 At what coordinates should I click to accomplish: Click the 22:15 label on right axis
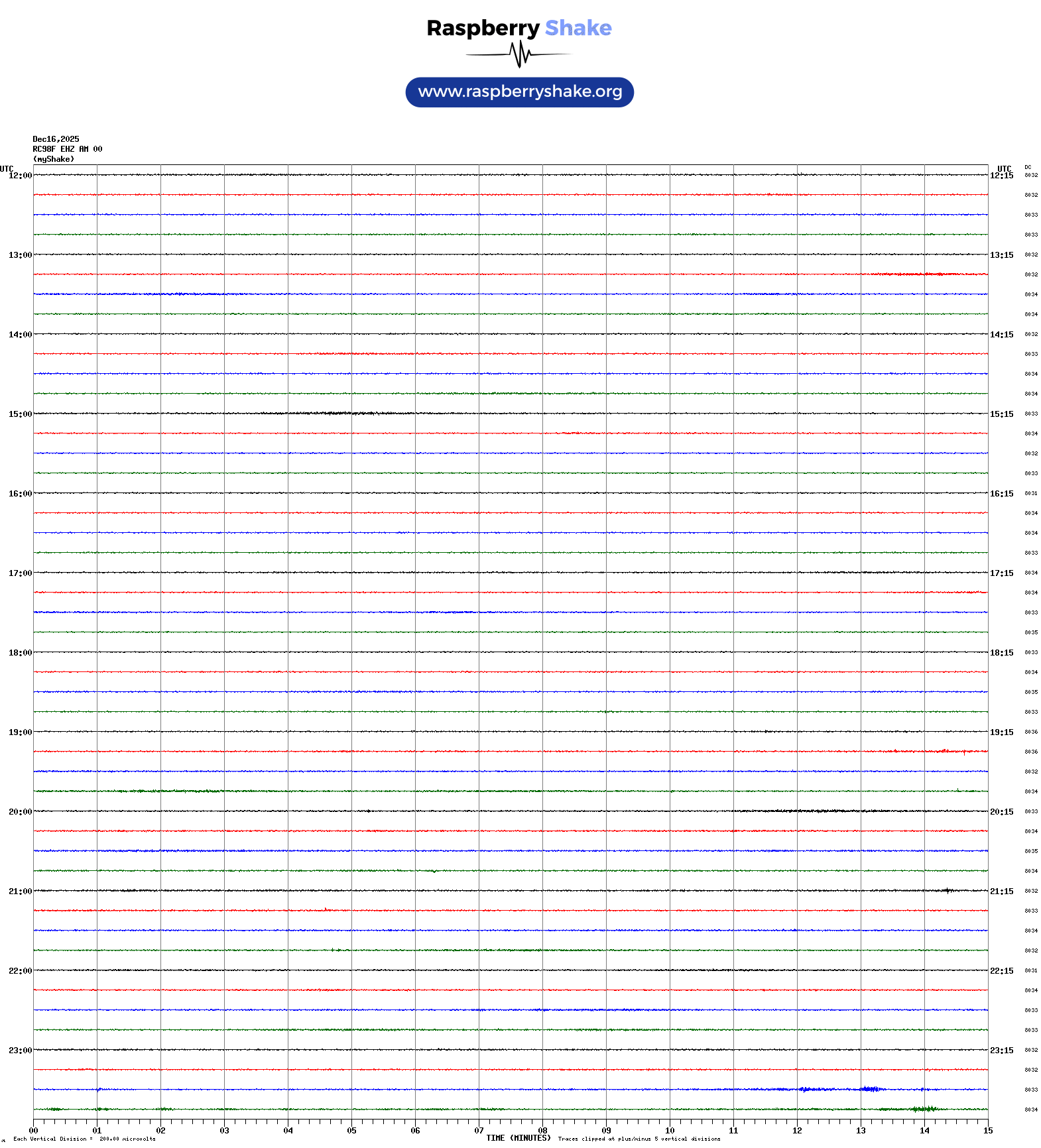click(1001, 971)
